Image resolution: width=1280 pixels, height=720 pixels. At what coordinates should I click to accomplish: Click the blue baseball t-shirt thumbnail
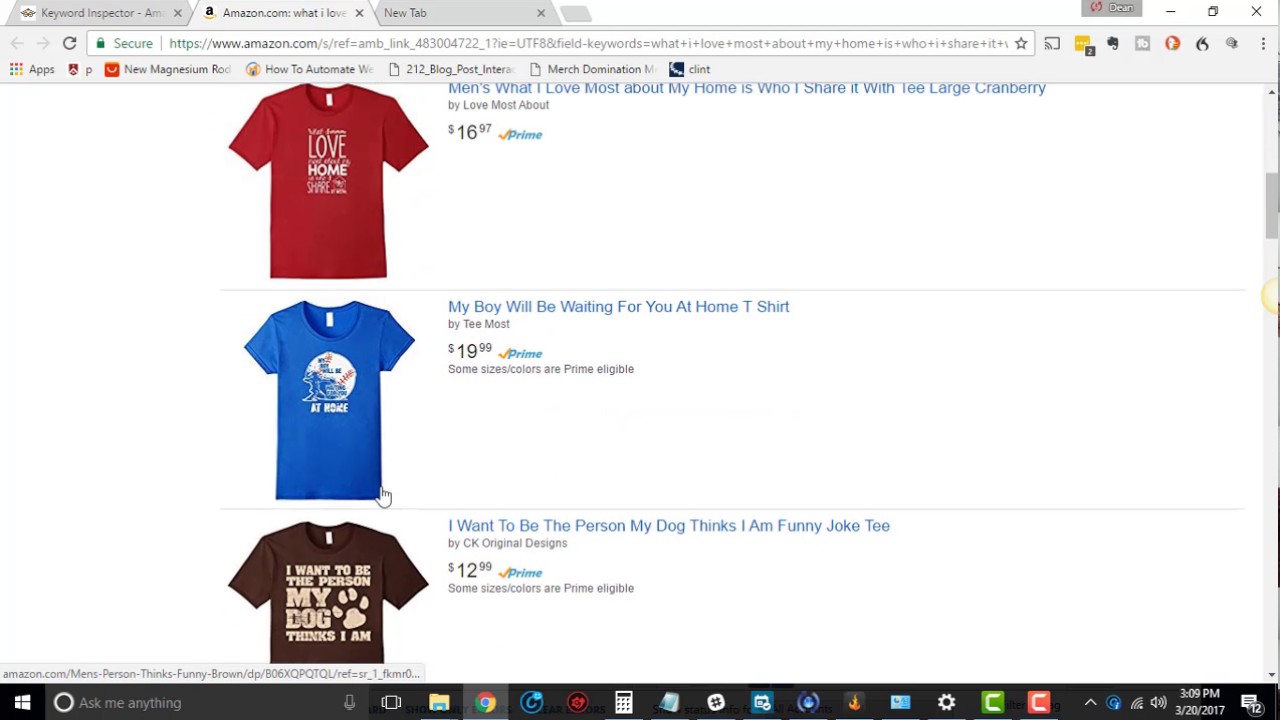tap(329, 400)
